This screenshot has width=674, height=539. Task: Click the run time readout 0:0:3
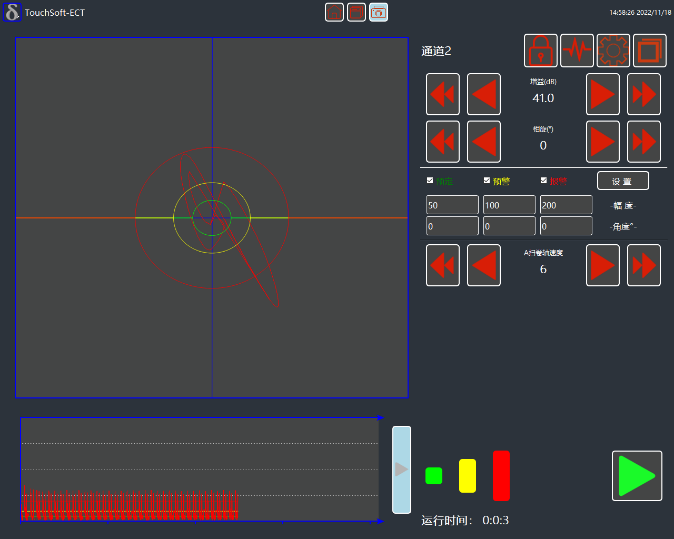click(x=496, y=520)
